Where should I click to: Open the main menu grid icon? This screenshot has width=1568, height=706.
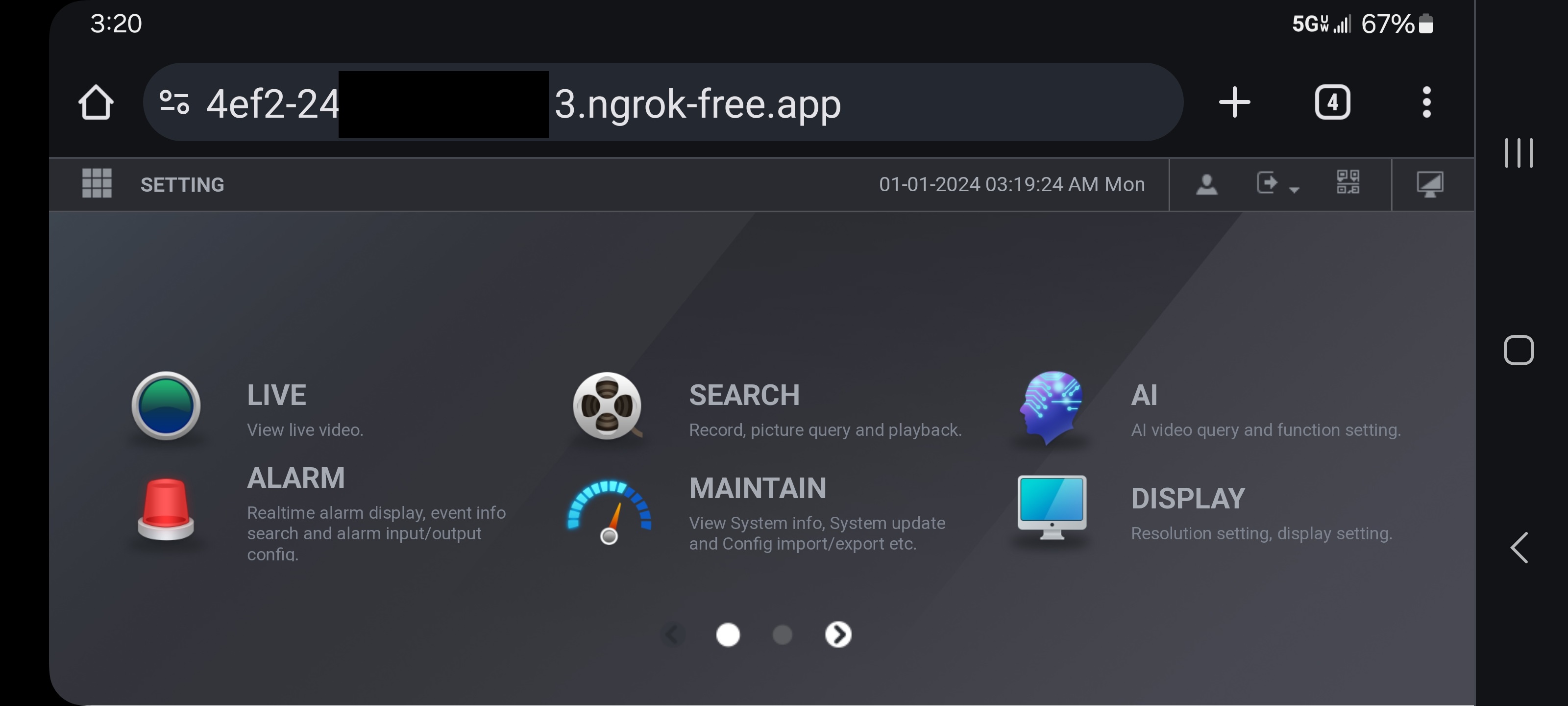tap(97, 183)
